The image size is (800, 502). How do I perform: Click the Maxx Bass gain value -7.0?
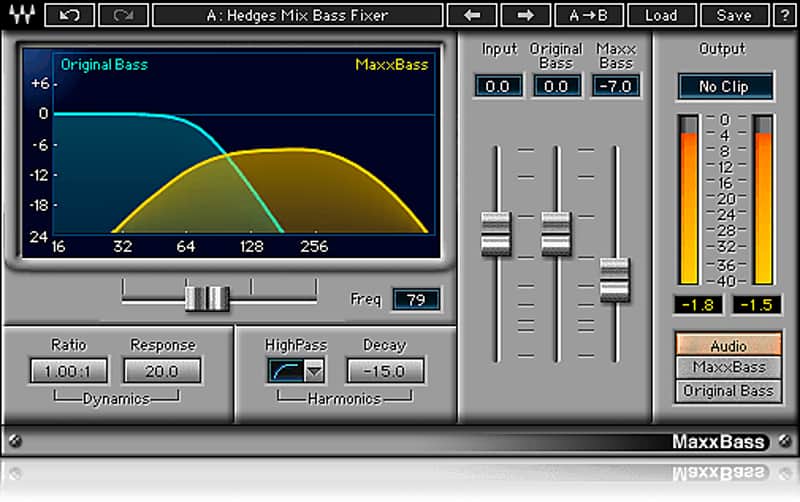tap(616, 86)
